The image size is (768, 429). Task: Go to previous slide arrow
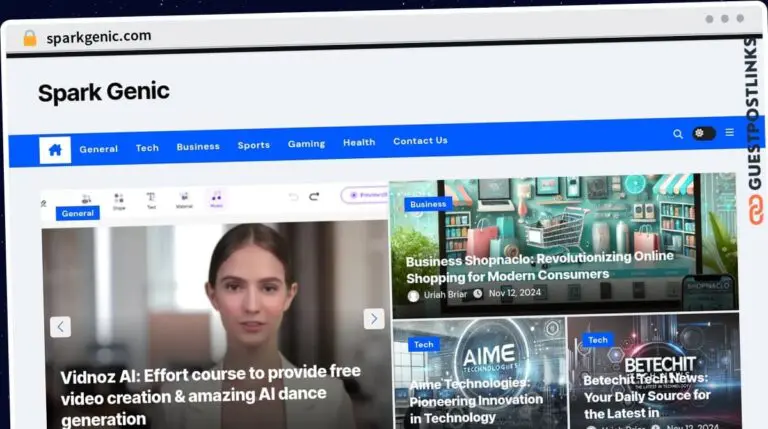point(61,326)
